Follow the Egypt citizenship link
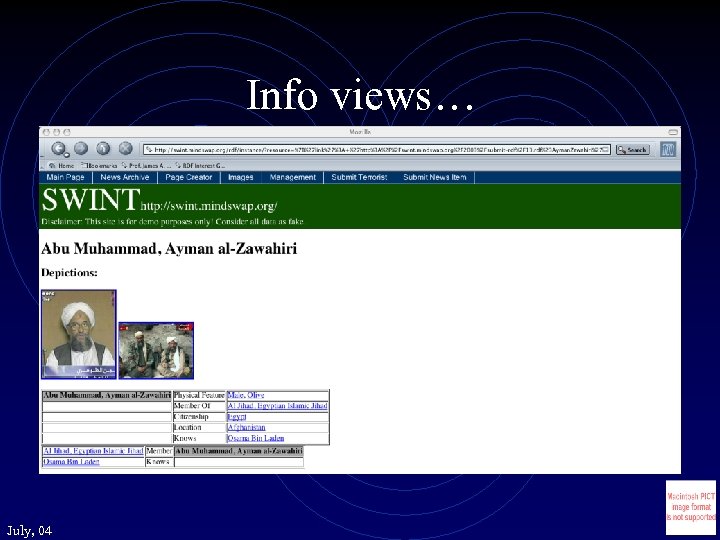 point(237,417)
